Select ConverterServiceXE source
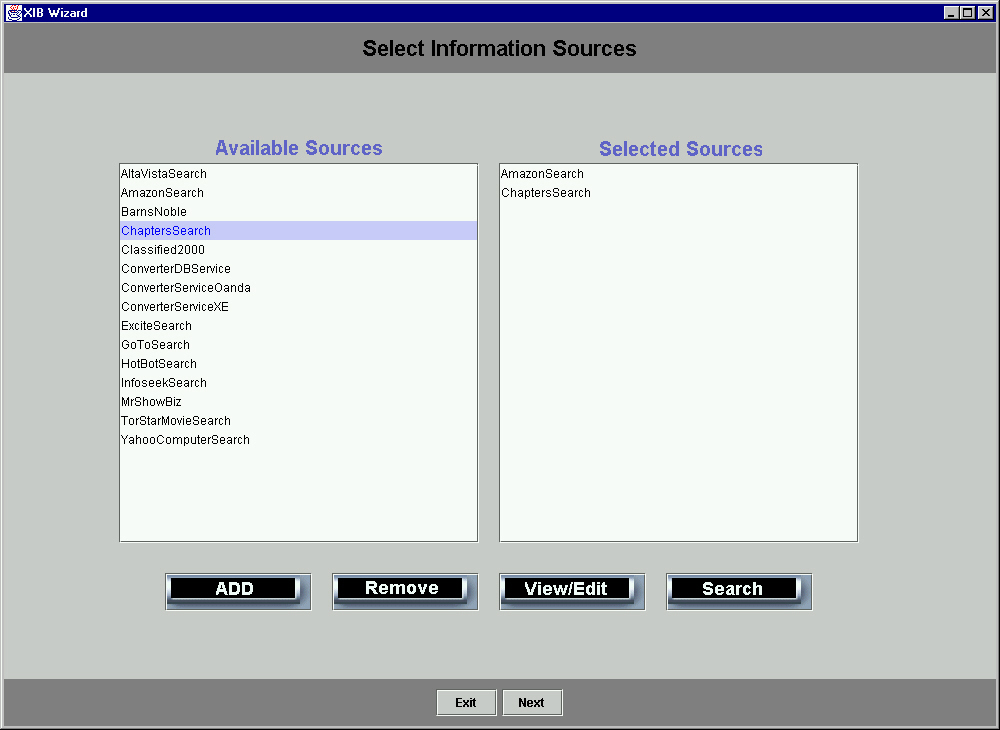Screen dimensions: 1000x730 (x=298, y=307)
